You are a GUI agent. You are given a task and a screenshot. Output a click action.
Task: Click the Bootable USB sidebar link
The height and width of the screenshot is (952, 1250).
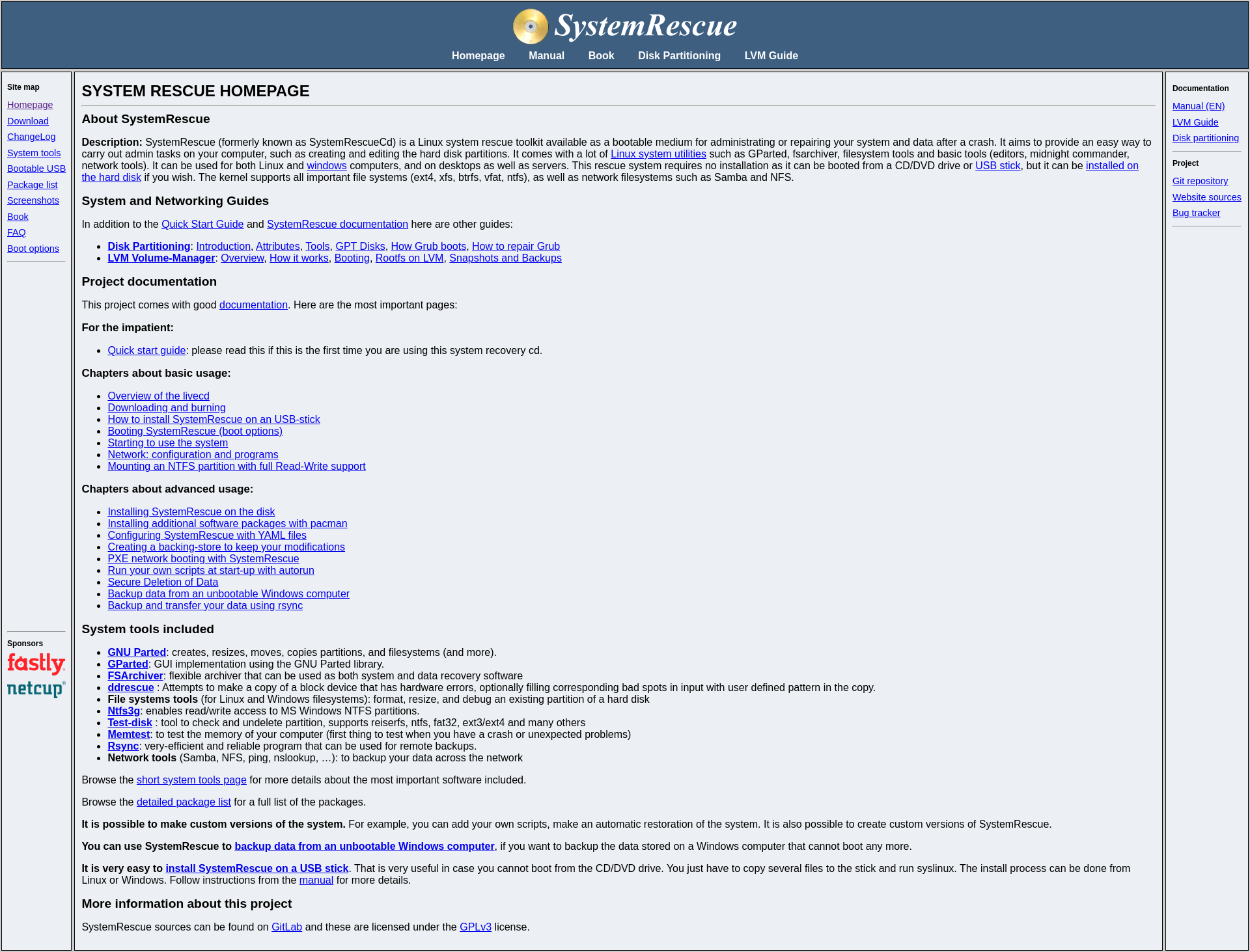coord(36,169)
